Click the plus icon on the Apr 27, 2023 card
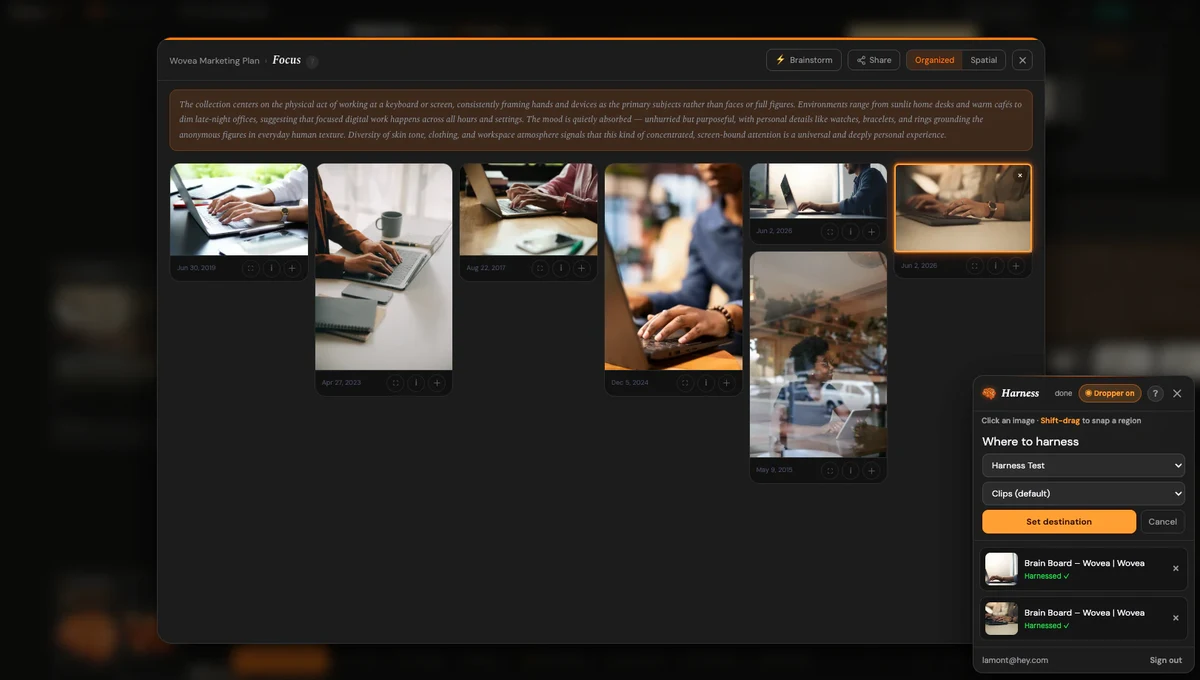 coord(437,383)
